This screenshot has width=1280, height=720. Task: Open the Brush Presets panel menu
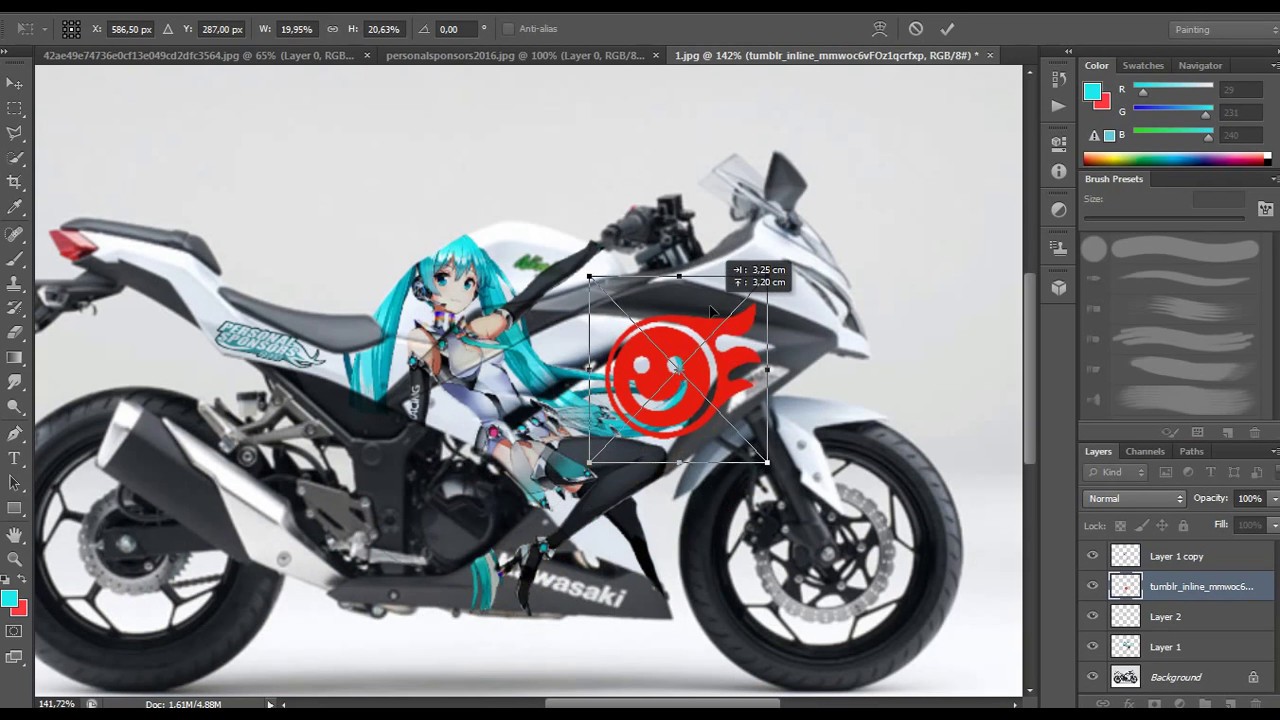pyautogui.click(x=1274, y=179)
